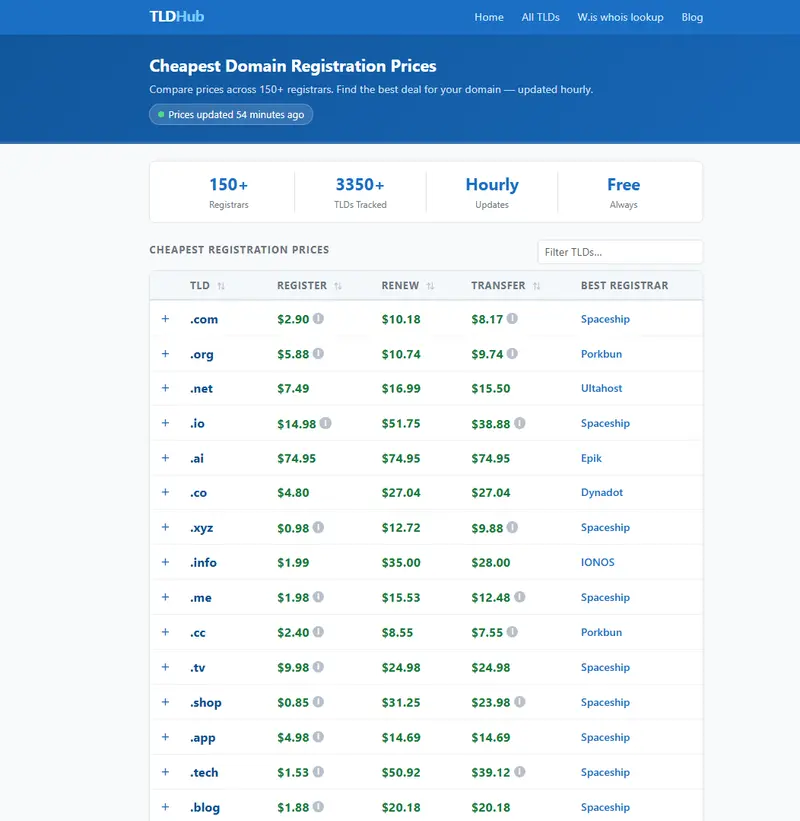Click info icon beside .xyz transfer price
The image size is (800, 821).
(x=512, y=527)
